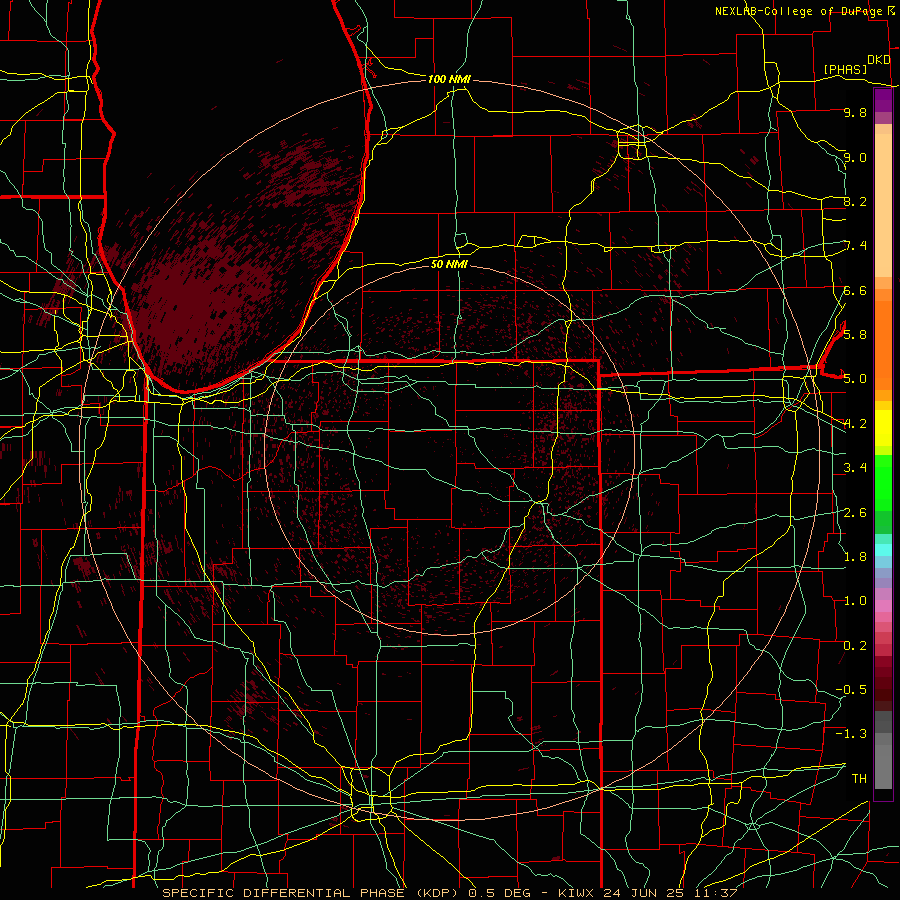The width and height of the screenshot is (900, 900).
Task: Click the NEXLAB-College of DuPage credit text
Action: pyautogui.click(x=800, y=11)
